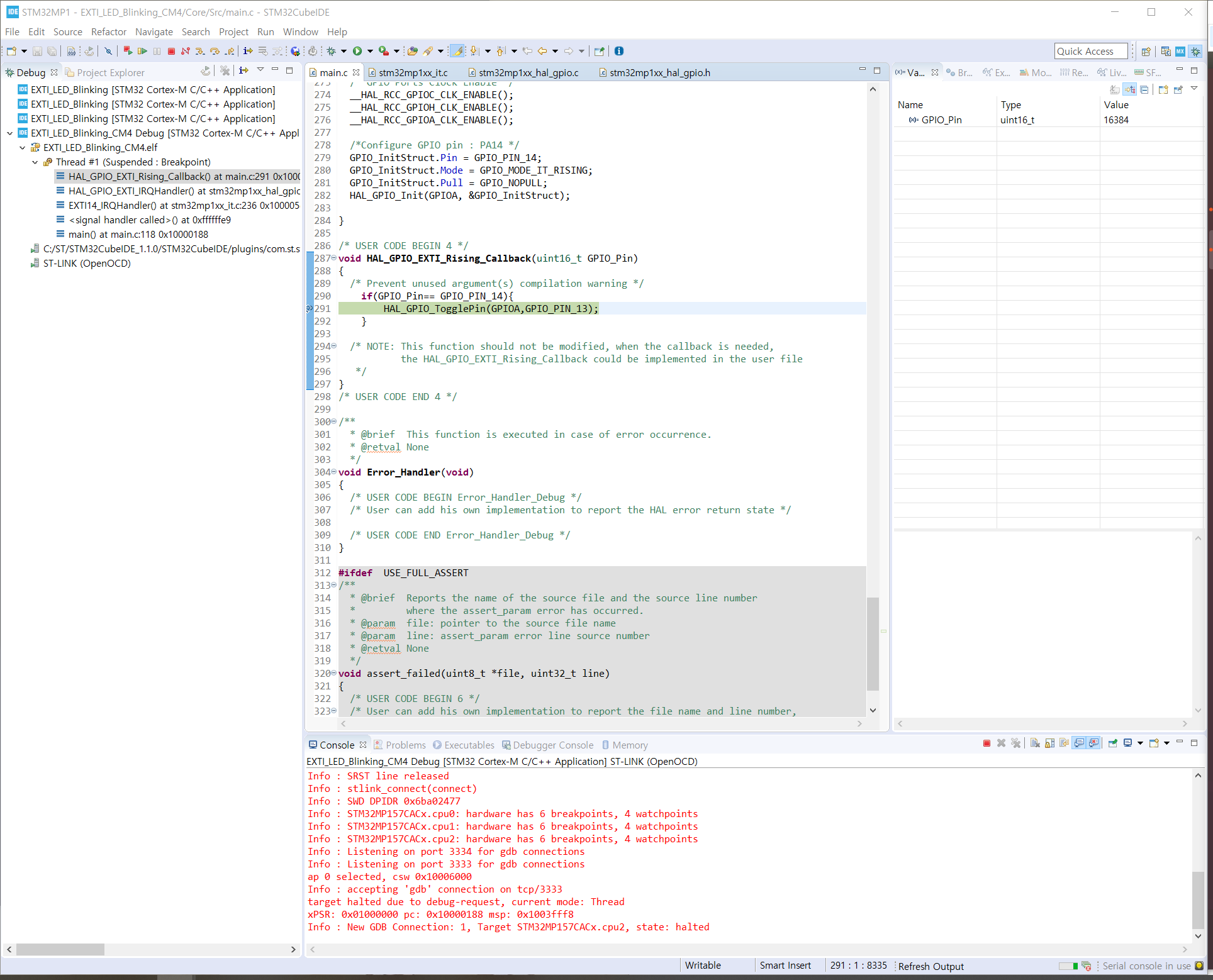1213x980 pixels.
Task: Collapse EXTI_LED_Blinking_CM4 Debug launch node
Action: coord(9,133)
